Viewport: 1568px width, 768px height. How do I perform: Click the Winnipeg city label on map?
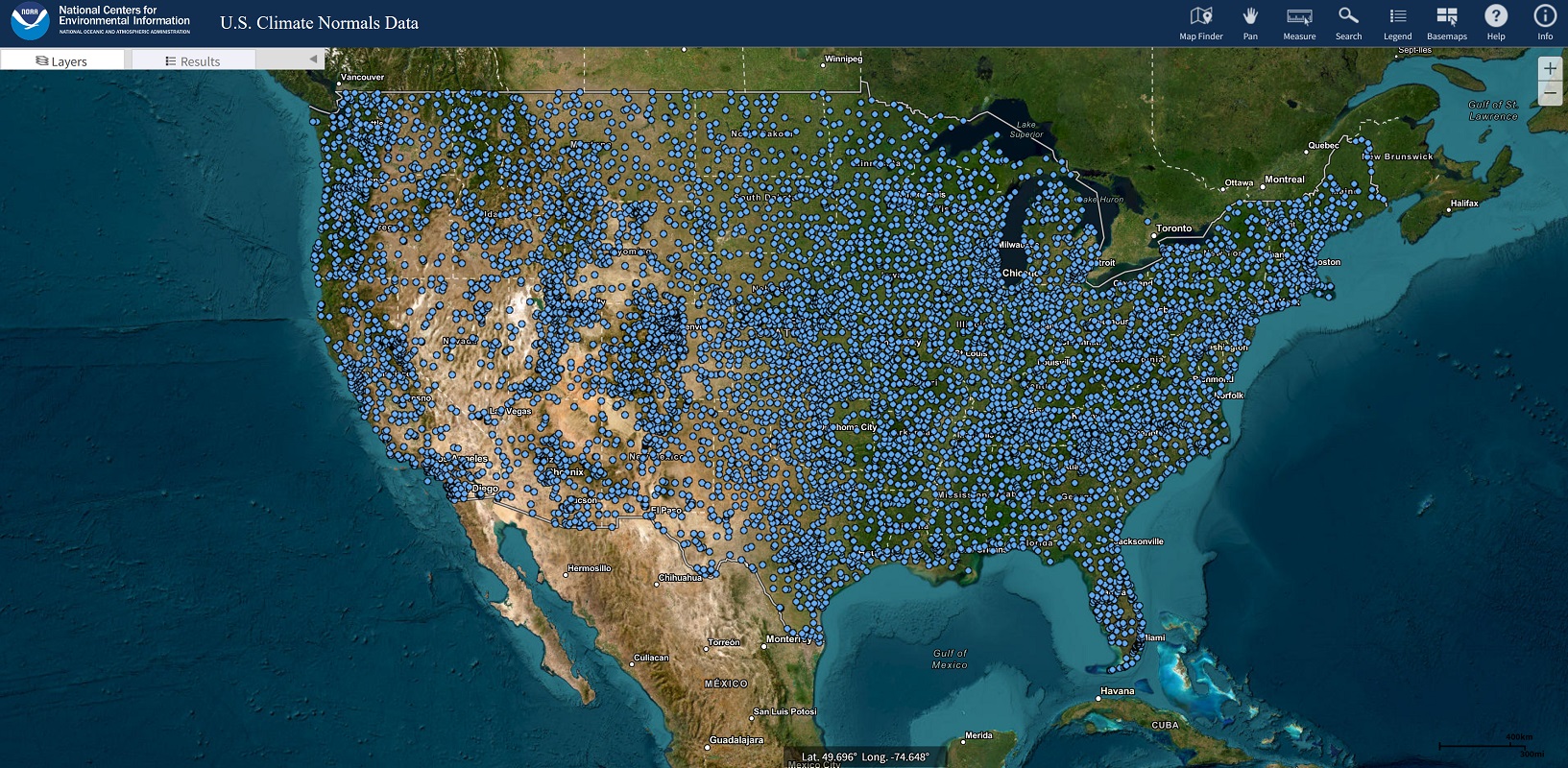click(843, 60)
